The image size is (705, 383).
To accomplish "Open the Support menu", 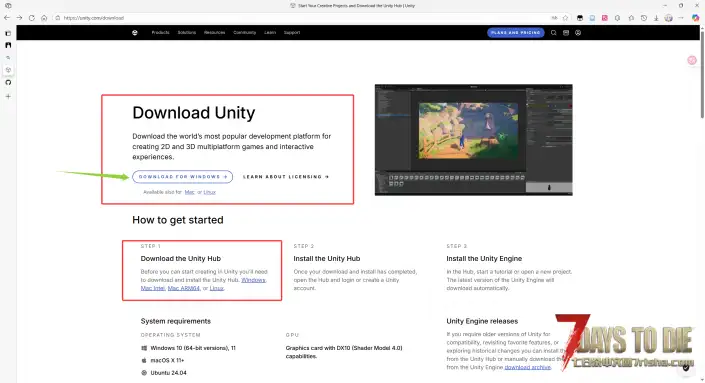I will 292,33.
